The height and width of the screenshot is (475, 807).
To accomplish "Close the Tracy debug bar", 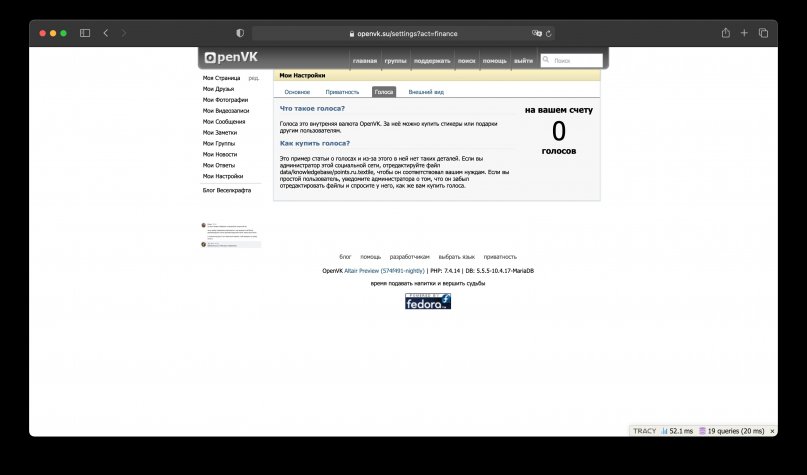I will [772, 431].
